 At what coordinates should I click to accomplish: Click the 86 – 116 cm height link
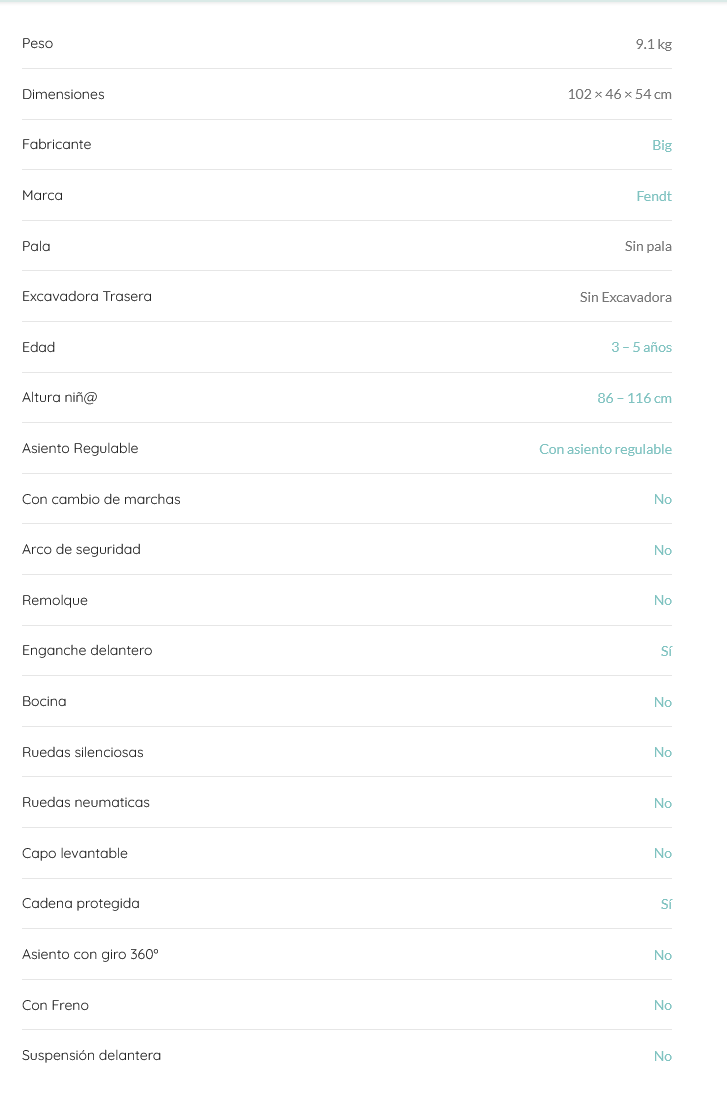tap(634, 398)
